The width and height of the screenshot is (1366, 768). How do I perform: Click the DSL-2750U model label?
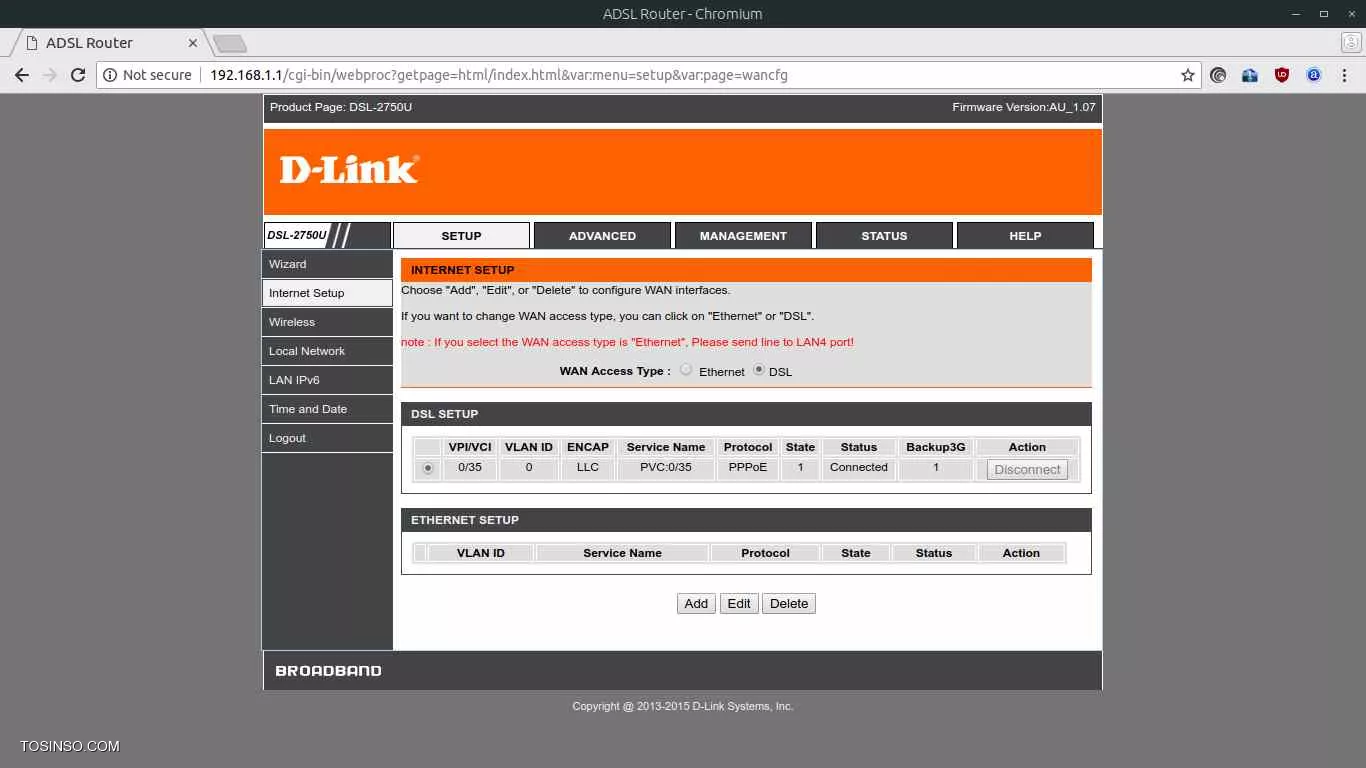click(297, 236)
